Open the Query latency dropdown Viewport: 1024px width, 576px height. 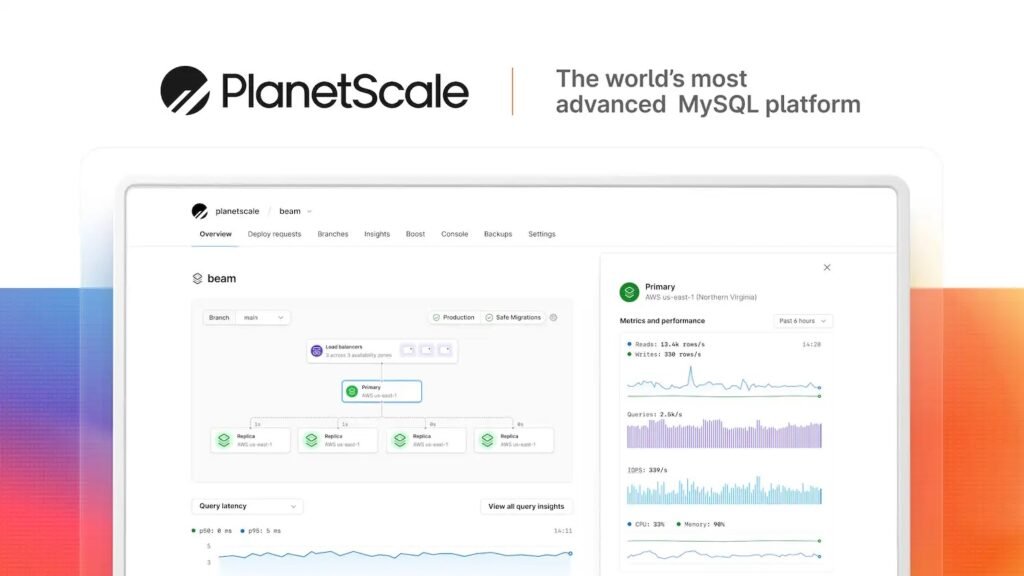pos(246,506)
